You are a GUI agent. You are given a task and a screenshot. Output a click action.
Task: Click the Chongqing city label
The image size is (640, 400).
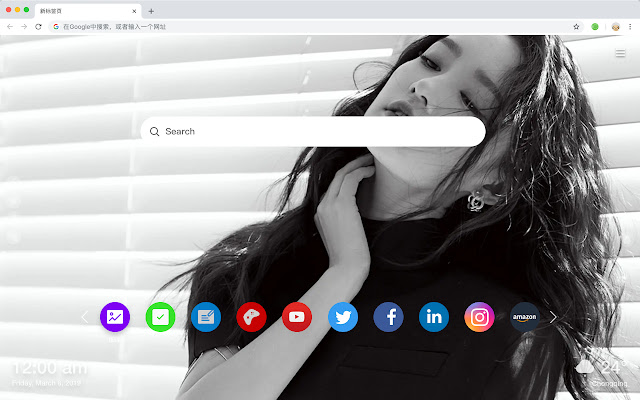(x=610, y=384)
